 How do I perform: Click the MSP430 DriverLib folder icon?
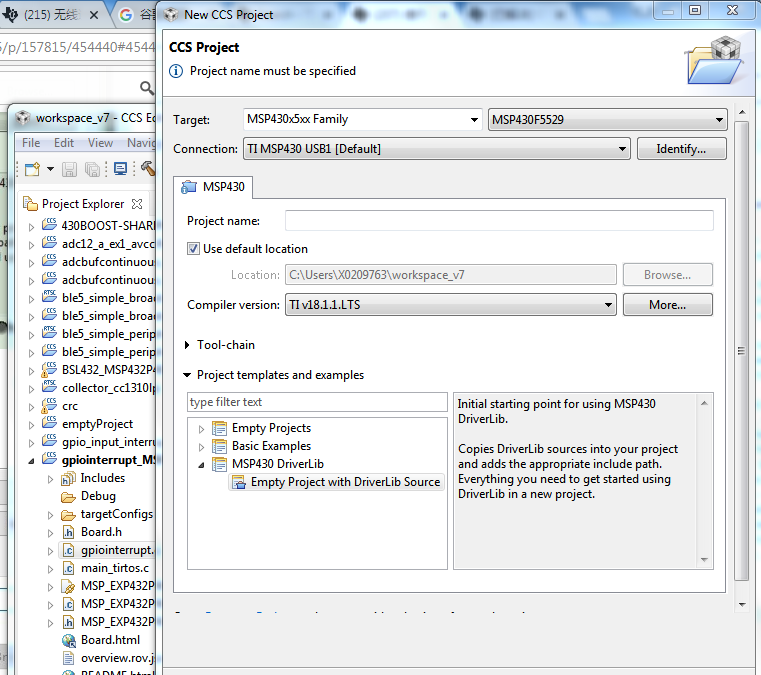[x=219, y=464]
